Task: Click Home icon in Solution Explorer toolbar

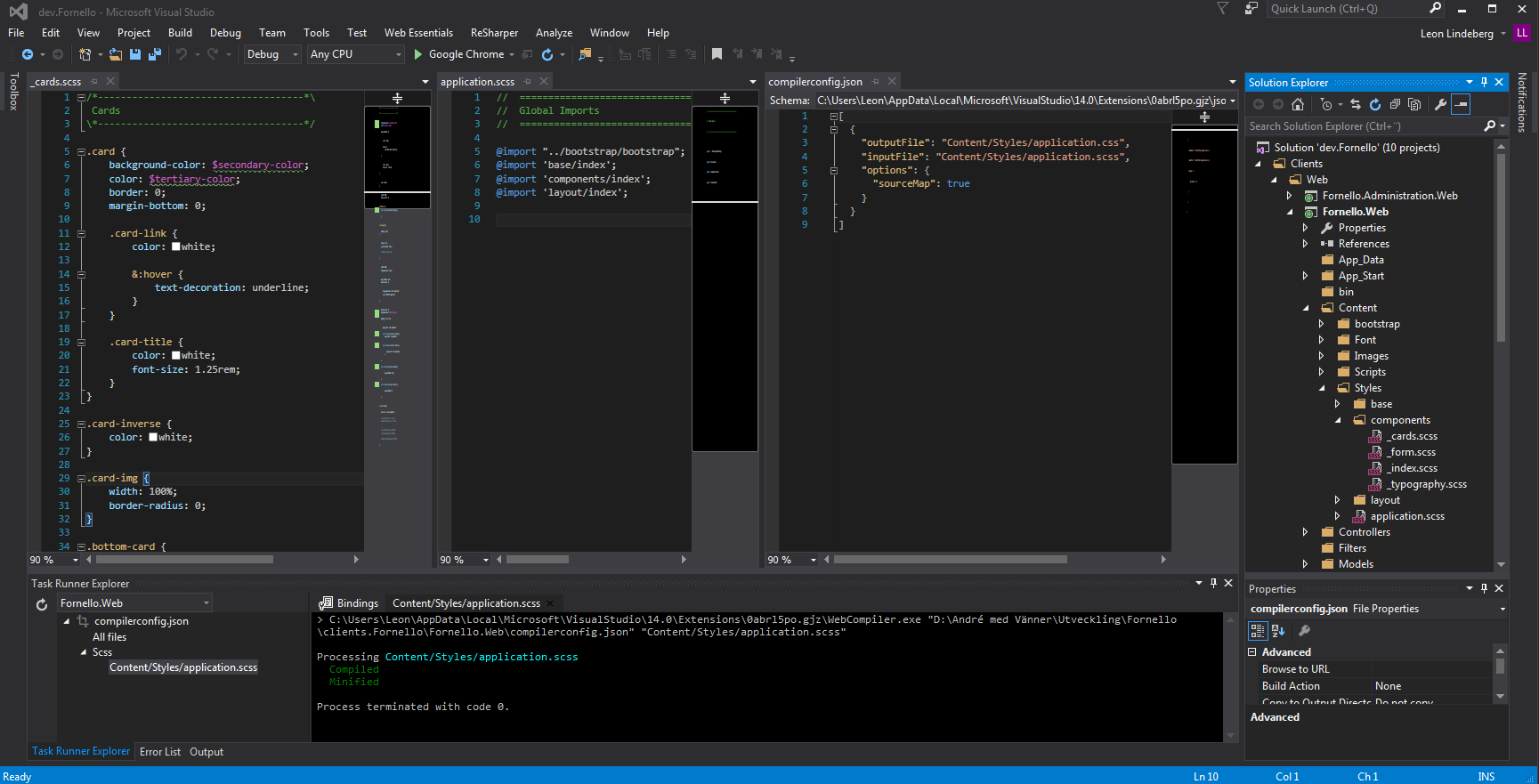Action: tap(1298, 104)
